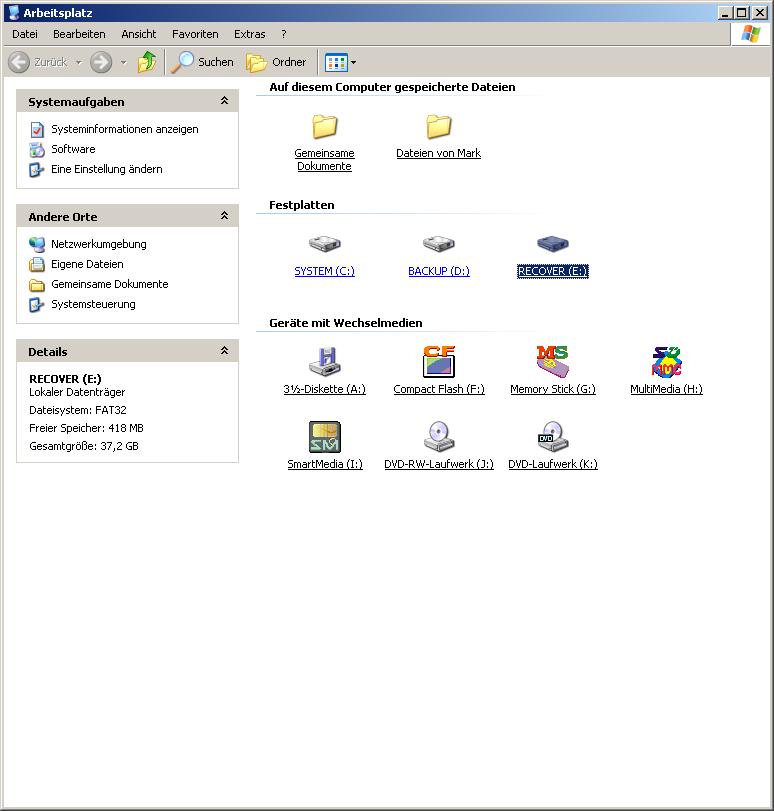The height and width of the screenshot is (811, 774).
Task: Minimize the Arbeitsplatz window
Action: [x=725, y=13]
